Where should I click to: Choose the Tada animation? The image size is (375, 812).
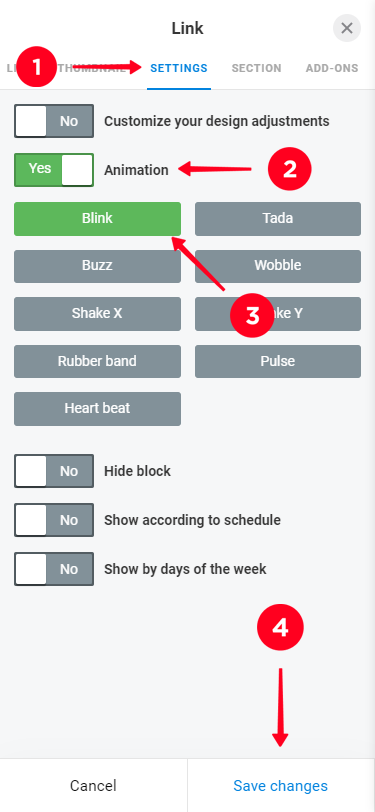click(278, 219)
